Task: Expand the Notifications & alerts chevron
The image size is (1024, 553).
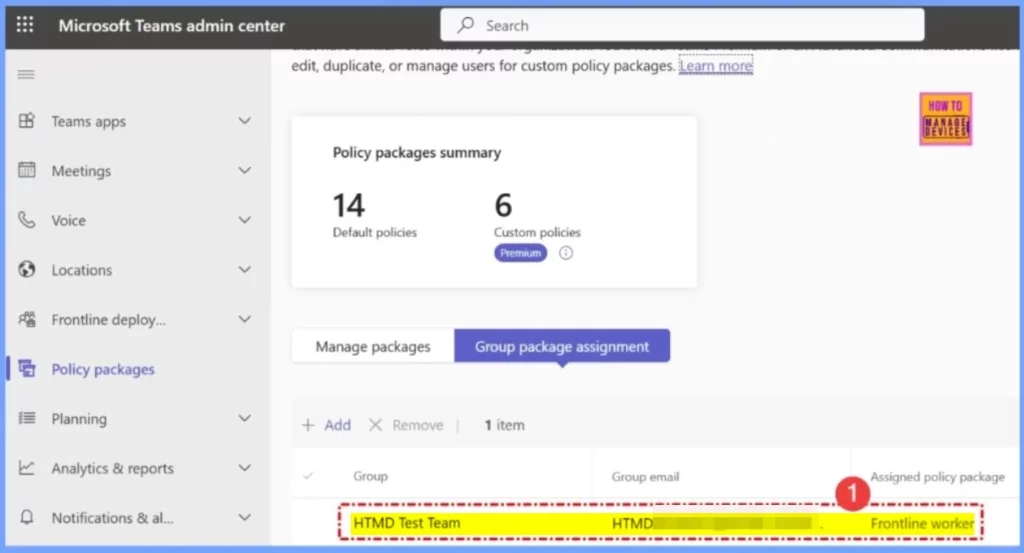Action: (244, 518)
